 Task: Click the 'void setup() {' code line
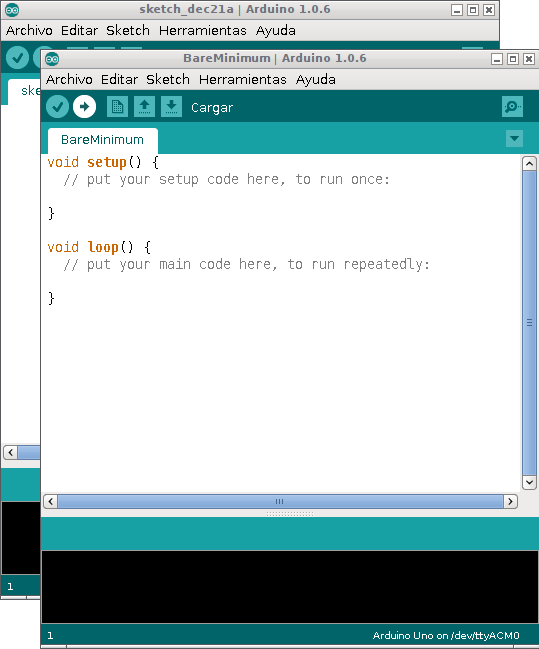(x=103, y=162)
